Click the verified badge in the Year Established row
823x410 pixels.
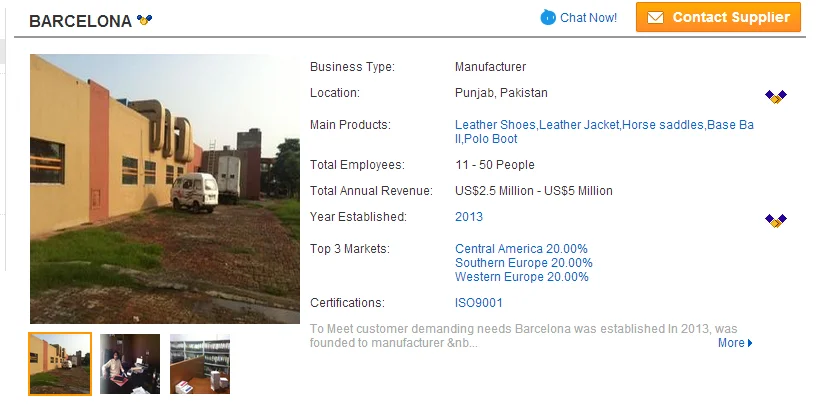[776, 220]
